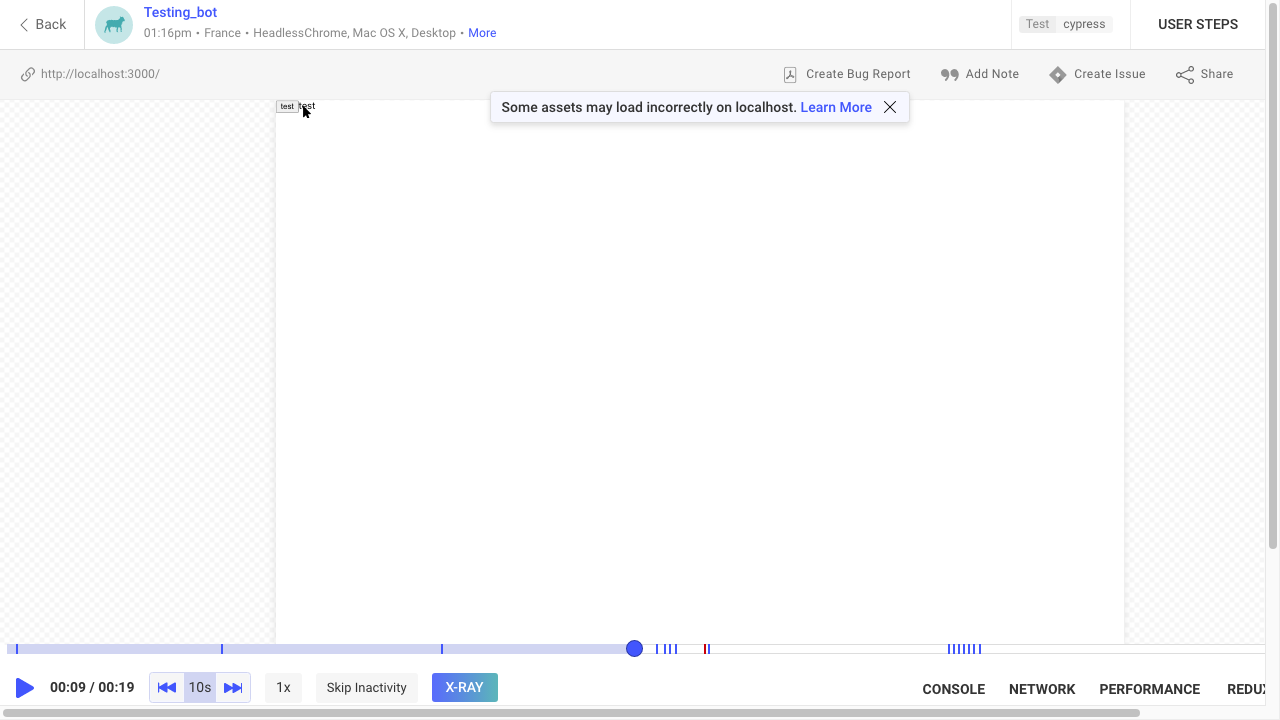Screen dimensions: 1280x720
Task: Toggle X-RAY mode
Action: click(x=464, y=688)
